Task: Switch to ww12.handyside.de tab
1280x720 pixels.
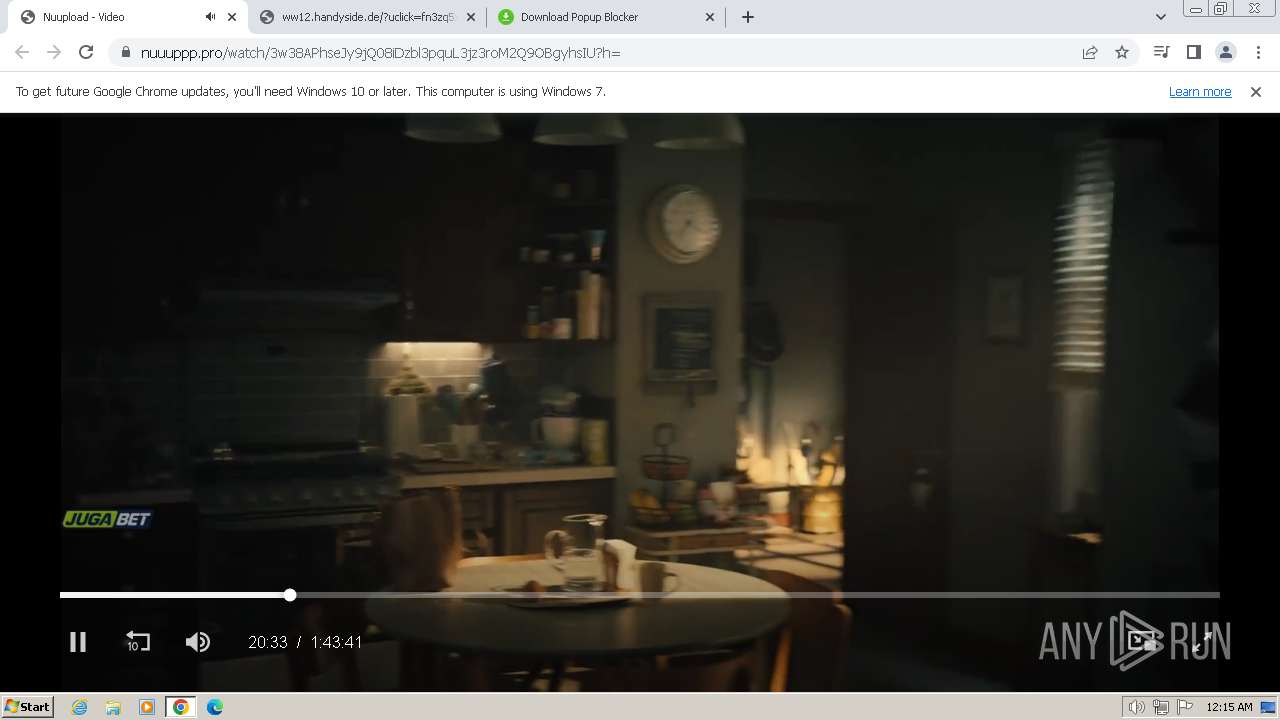Action: point(366,17)
